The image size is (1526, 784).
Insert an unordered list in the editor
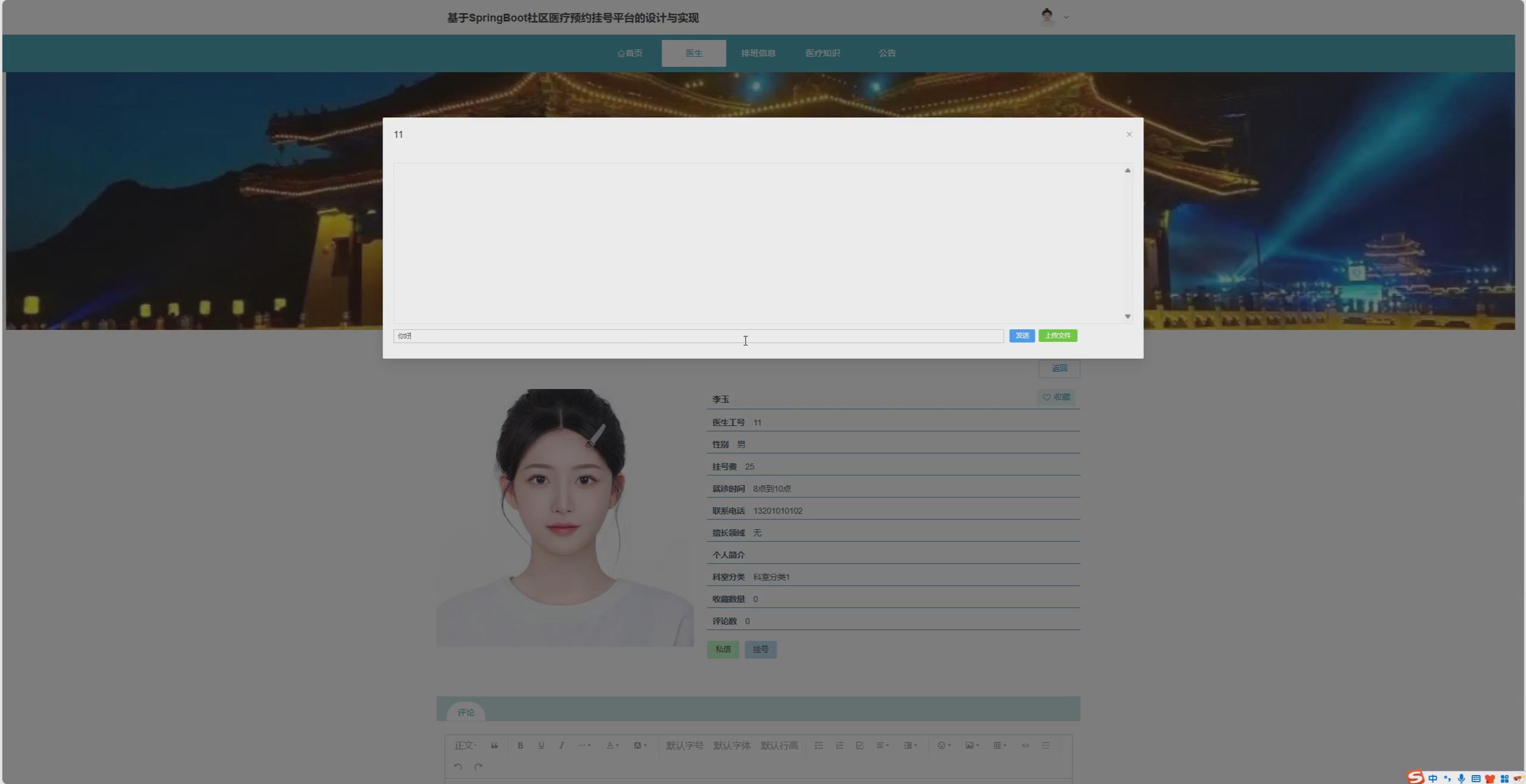tap(818, 745)
